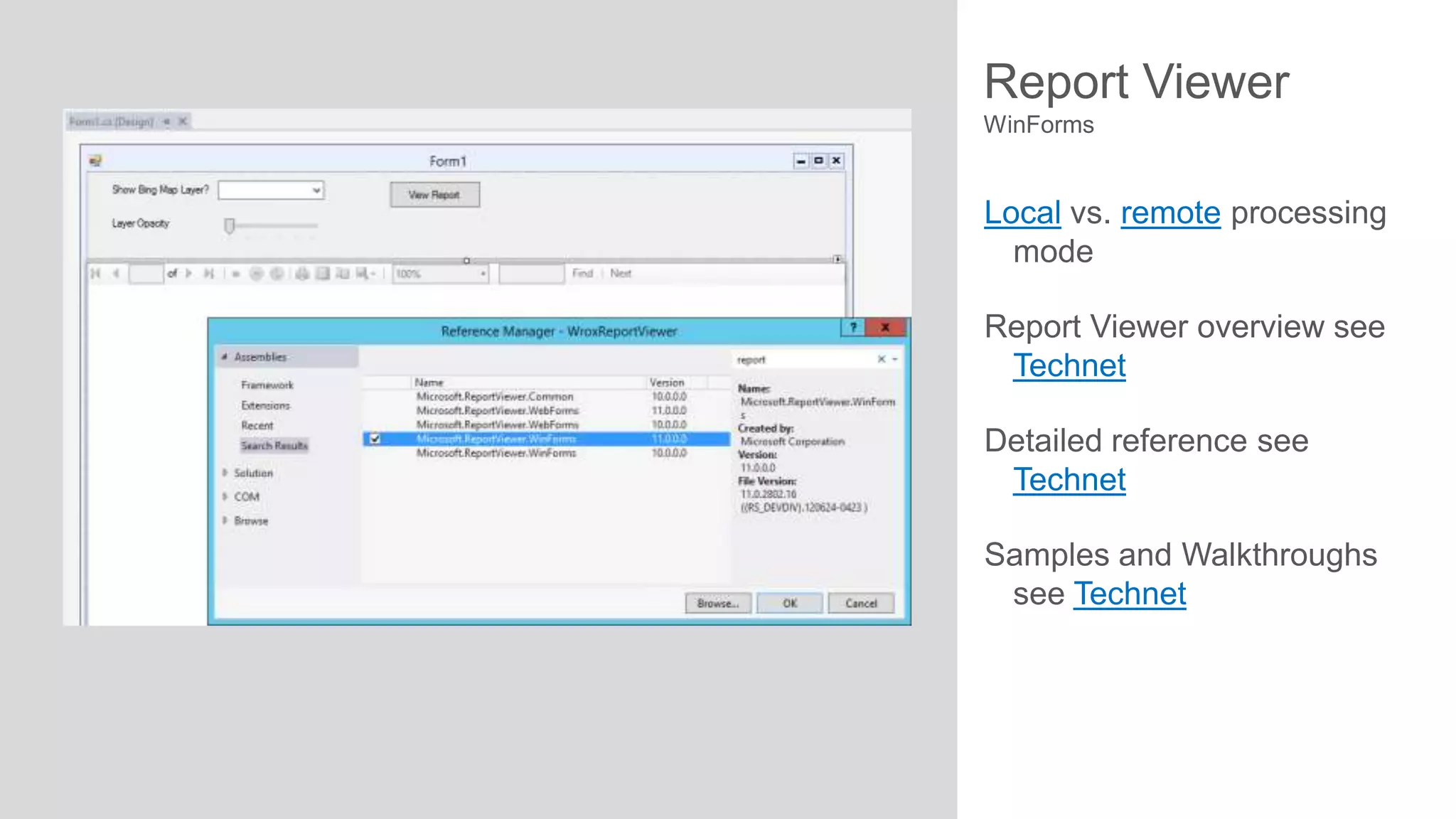The width and height of the screenshot is (1456, 819).
Task: Click the View Report button
Action: [x=435, y=195]
